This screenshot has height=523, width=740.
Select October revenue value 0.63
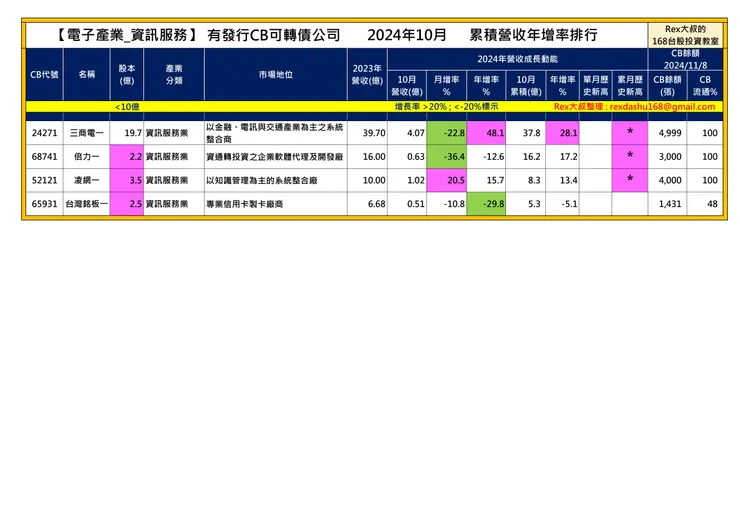[x=416, y=157]
